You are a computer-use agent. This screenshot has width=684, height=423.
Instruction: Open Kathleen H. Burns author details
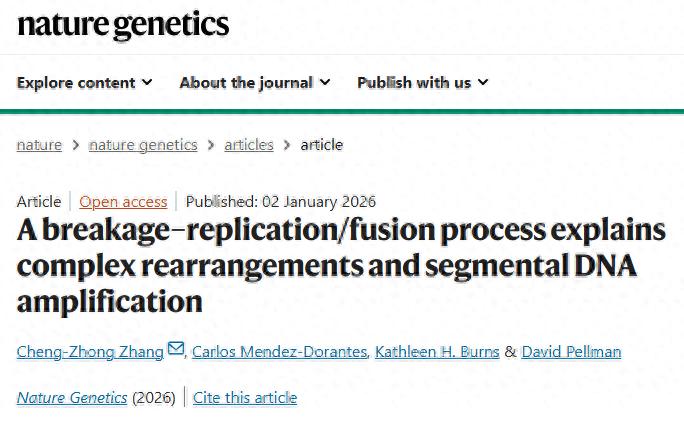click(437, 351)
